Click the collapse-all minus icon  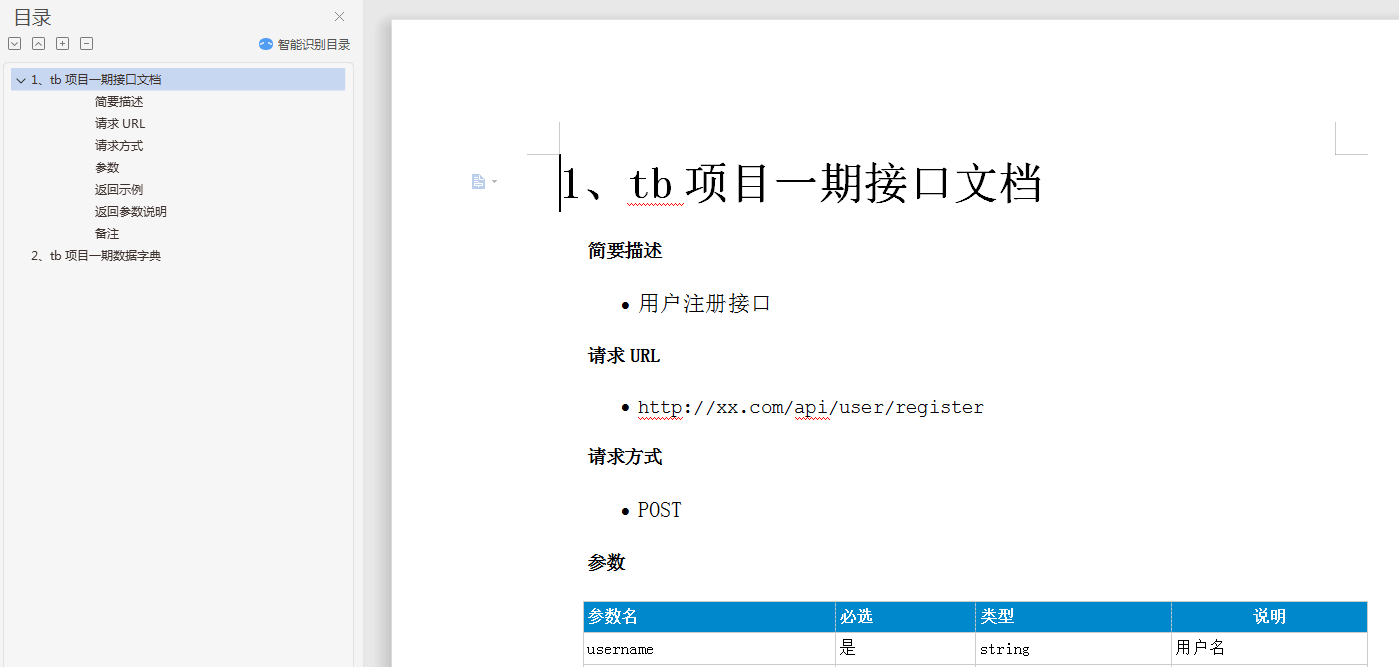click(86, 43)
